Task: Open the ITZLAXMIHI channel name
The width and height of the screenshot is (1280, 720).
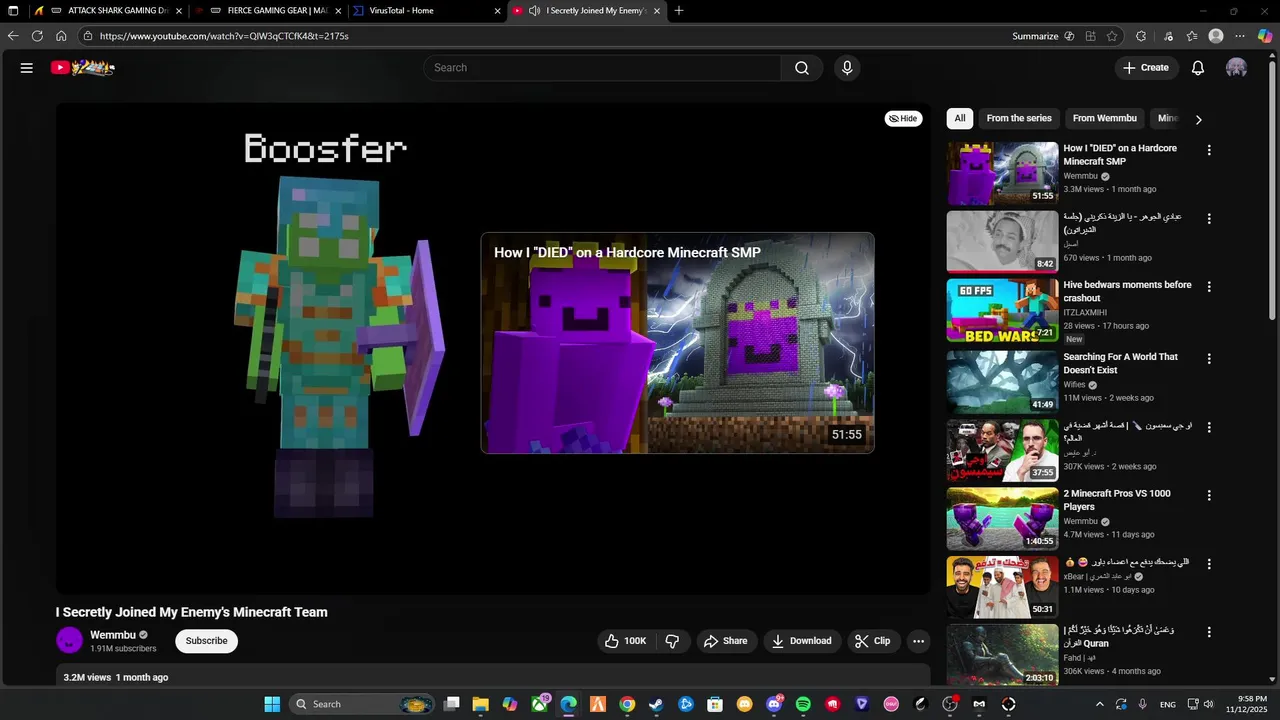Action: pyautogui.click(x=1085, y=312)
